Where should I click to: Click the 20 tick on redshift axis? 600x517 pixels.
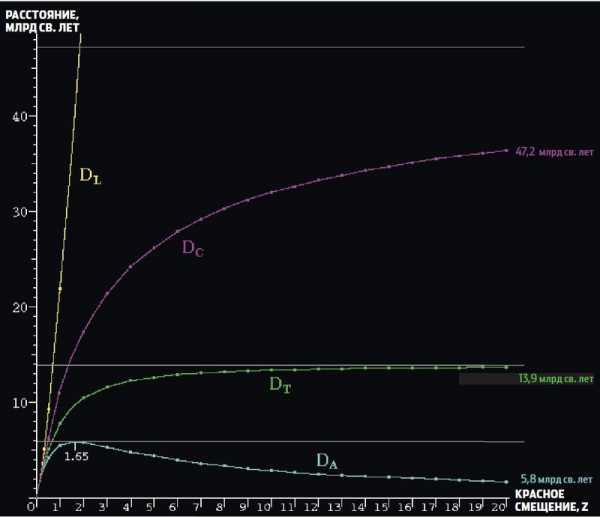(498, 507)
